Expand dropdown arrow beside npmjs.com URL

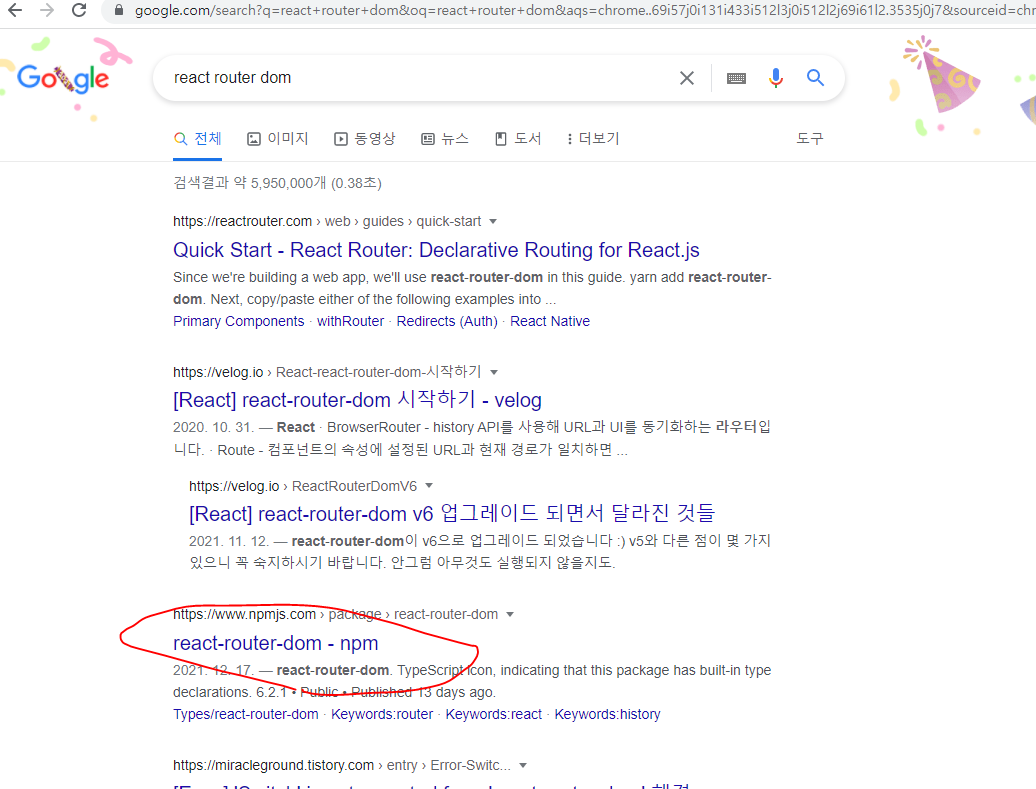[510, 615]
